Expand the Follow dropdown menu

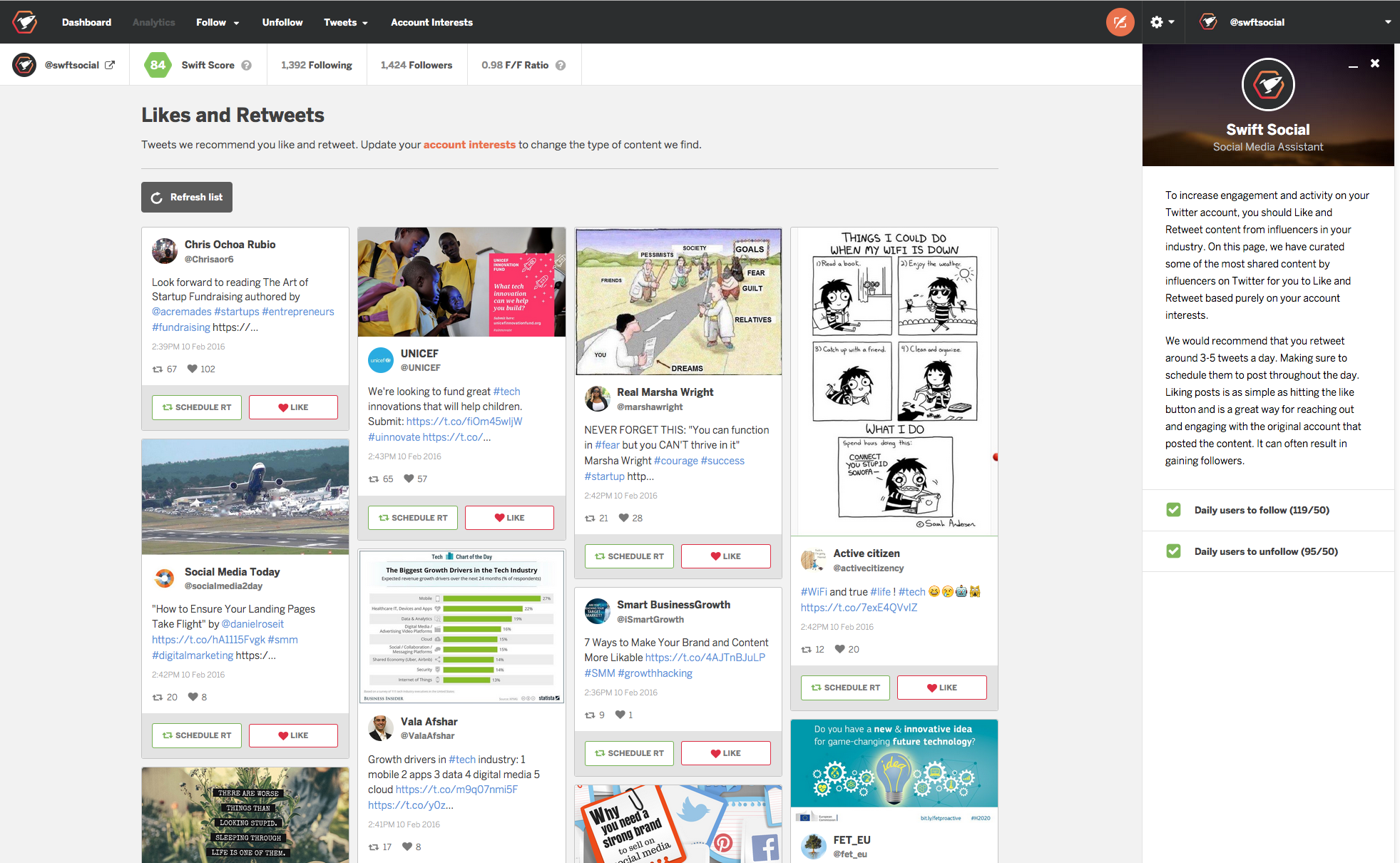[x=218, y=22]
